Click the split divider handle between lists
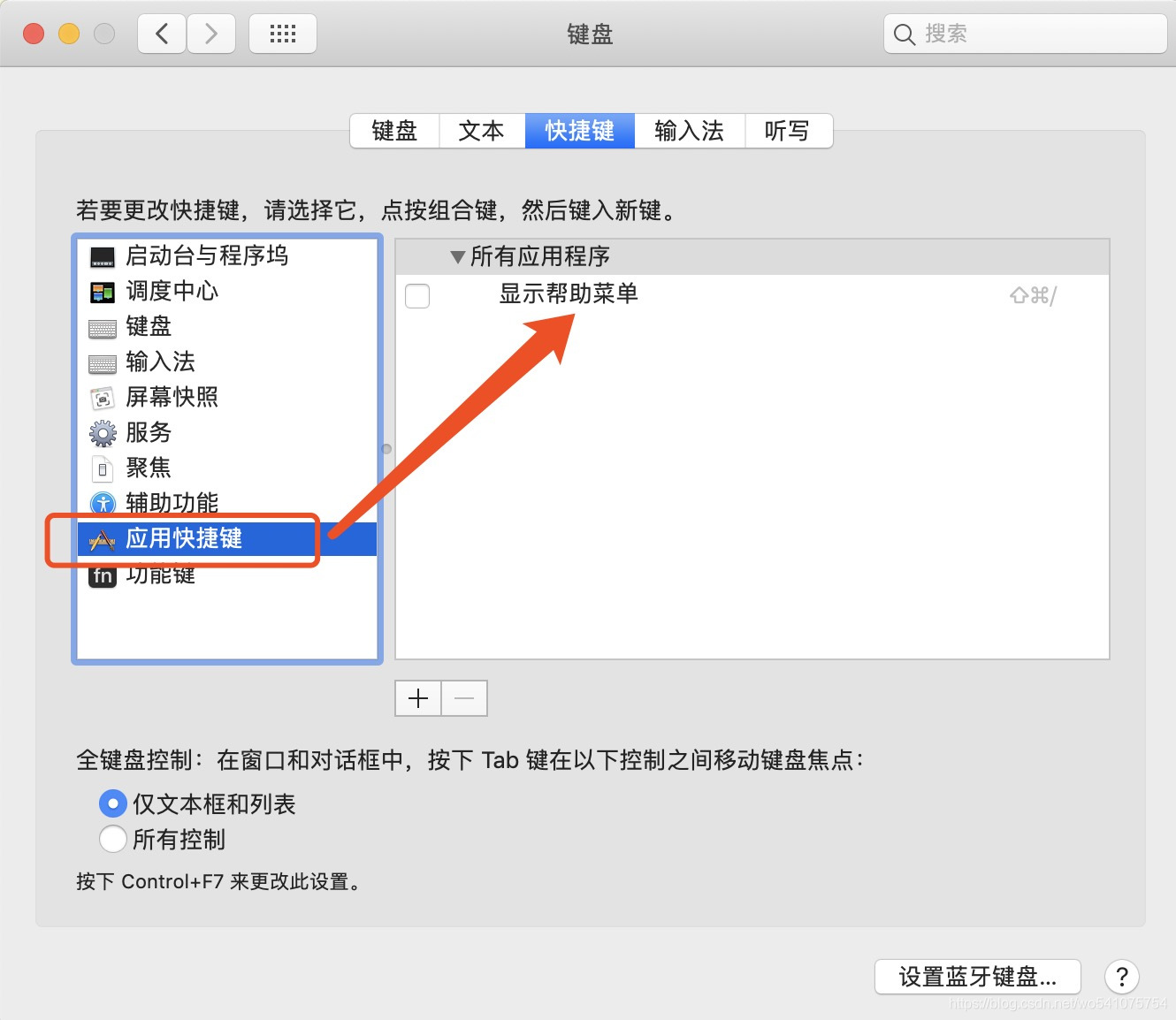1176x1020 pixels. click(386, 449)
